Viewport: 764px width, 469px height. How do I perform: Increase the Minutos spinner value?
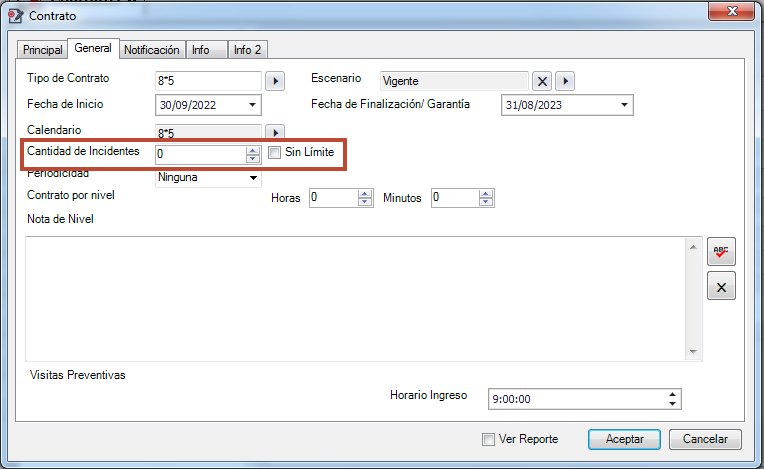tap(485, 194)
